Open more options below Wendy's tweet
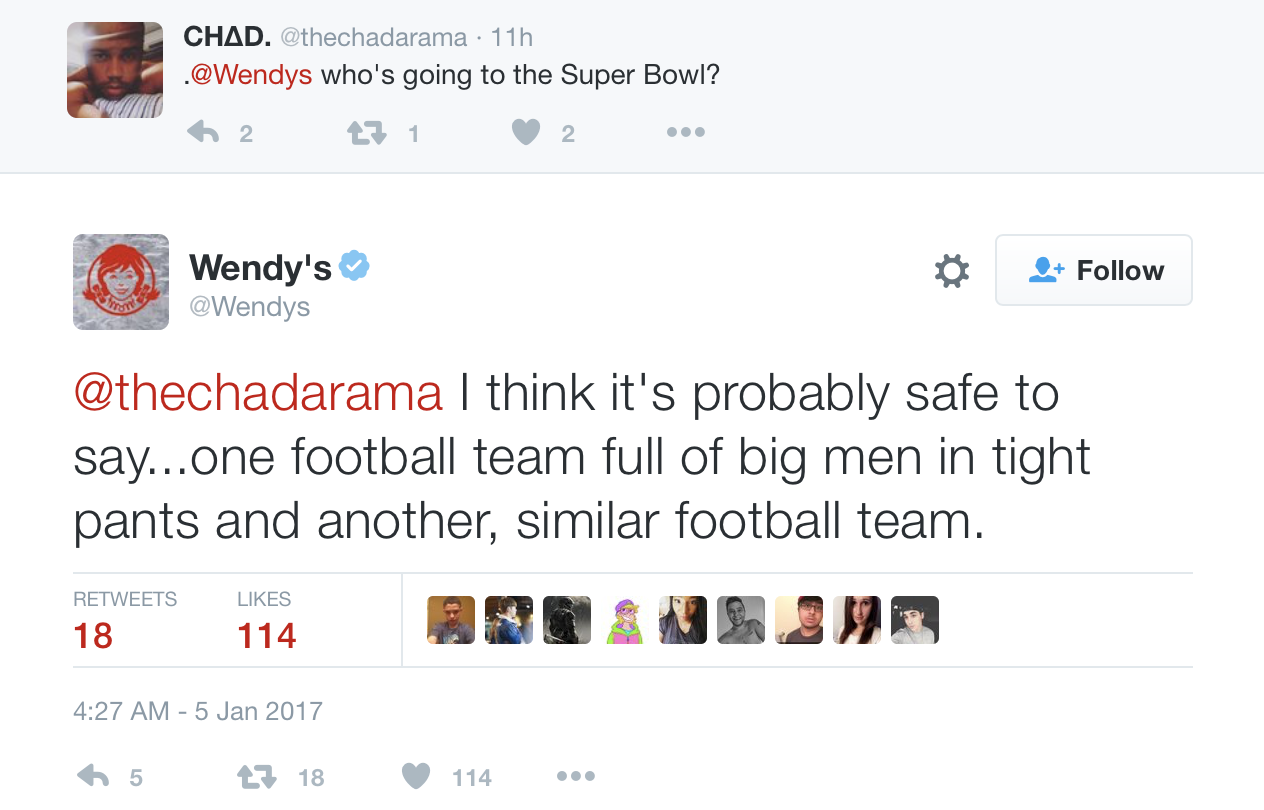 [x=575, y=776]
